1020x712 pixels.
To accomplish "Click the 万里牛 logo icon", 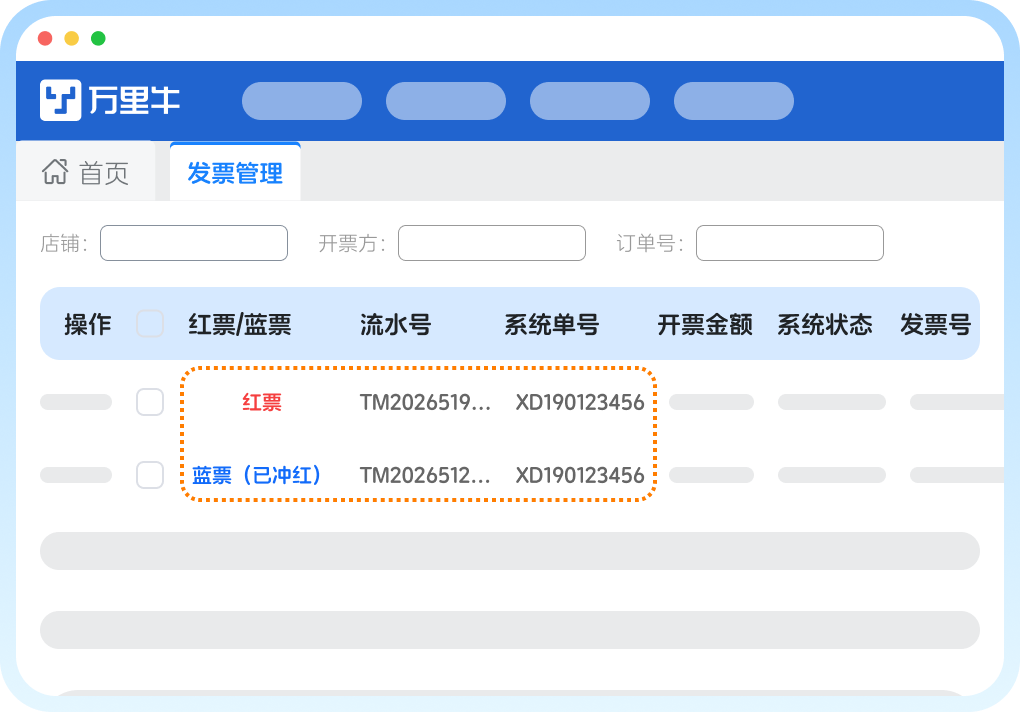I will coord(60,100).
